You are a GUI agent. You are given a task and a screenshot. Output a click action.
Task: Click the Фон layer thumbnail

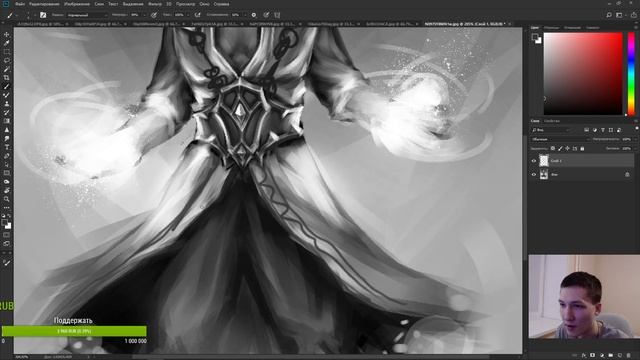point(544,175)
